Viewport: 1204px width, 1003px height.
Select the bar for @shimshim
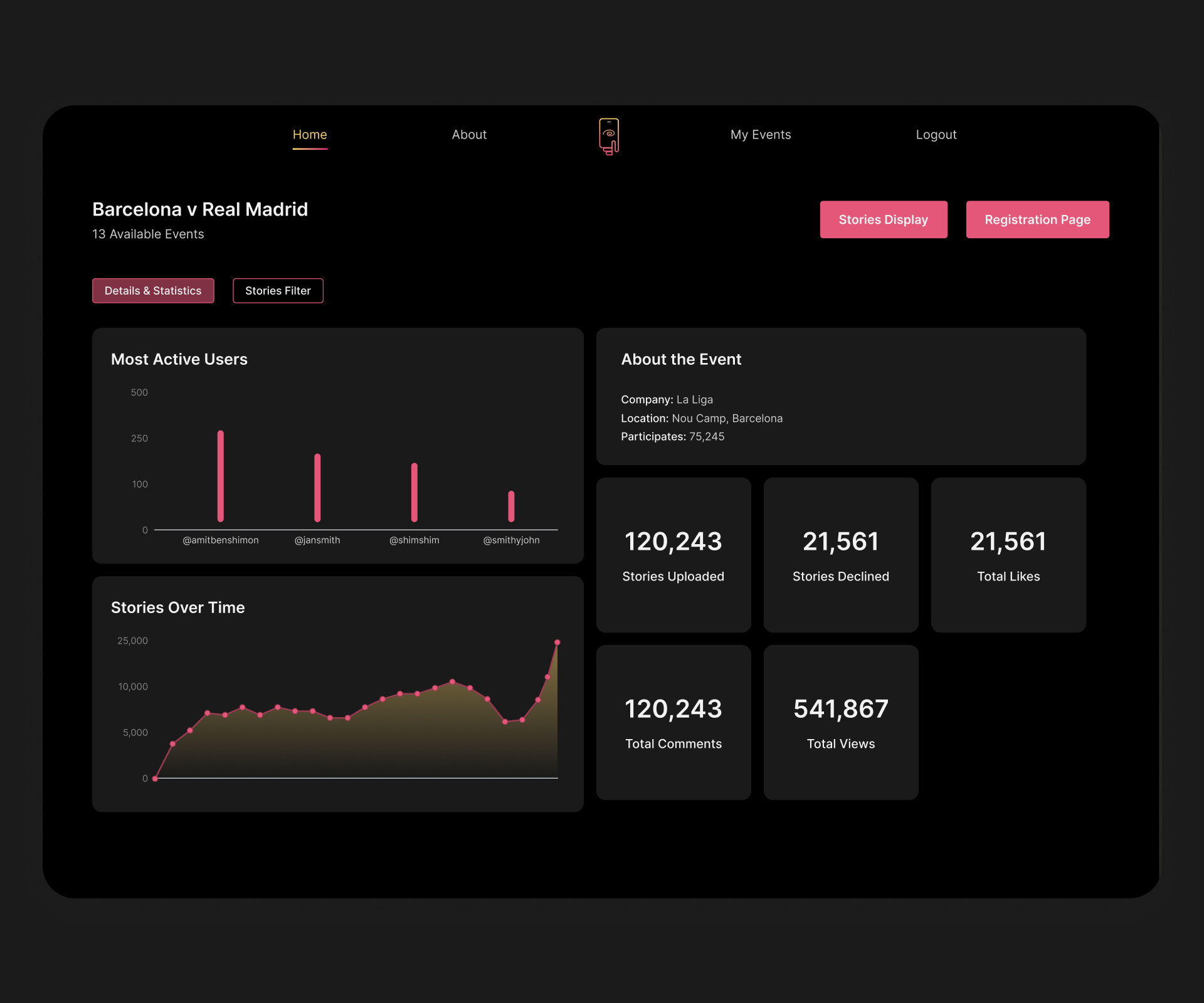click(414, 494)
